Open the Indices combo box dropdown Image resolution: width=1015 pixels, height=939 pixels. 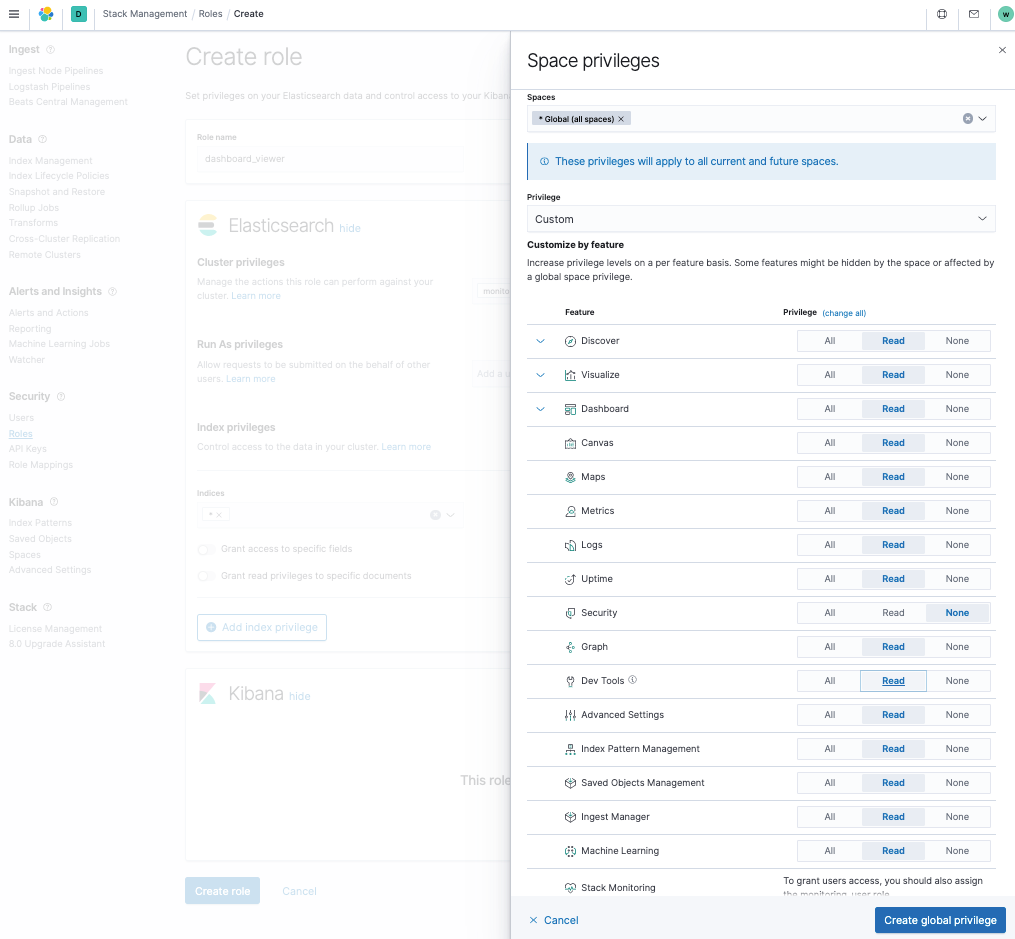[x=451, y=515]
